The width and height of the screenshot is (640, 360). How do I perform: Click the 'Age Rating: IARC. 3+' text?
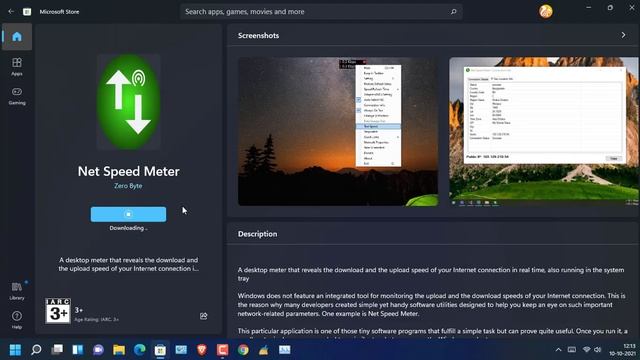click(97, 320)
